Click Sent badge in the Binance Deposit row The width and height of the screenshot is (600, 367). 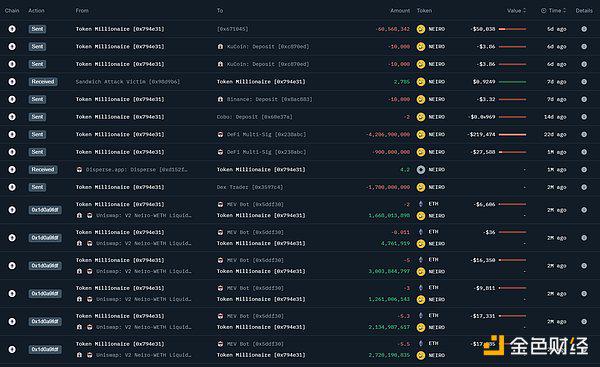pyautogui.click(x=37, y=99)
